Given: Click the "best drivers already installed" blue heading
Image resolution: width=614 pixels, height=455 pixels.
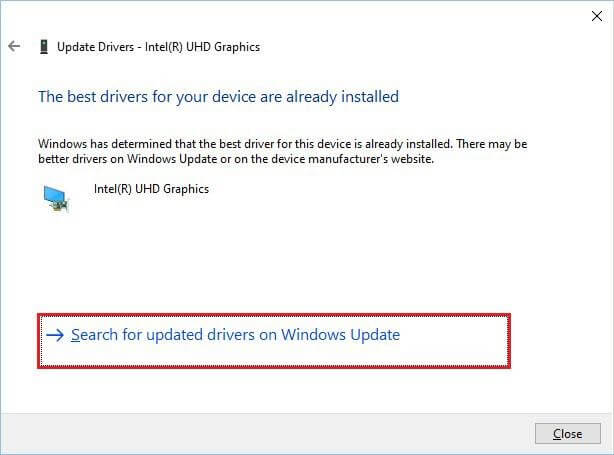Looking at the screenshot, I should (218, 97).
